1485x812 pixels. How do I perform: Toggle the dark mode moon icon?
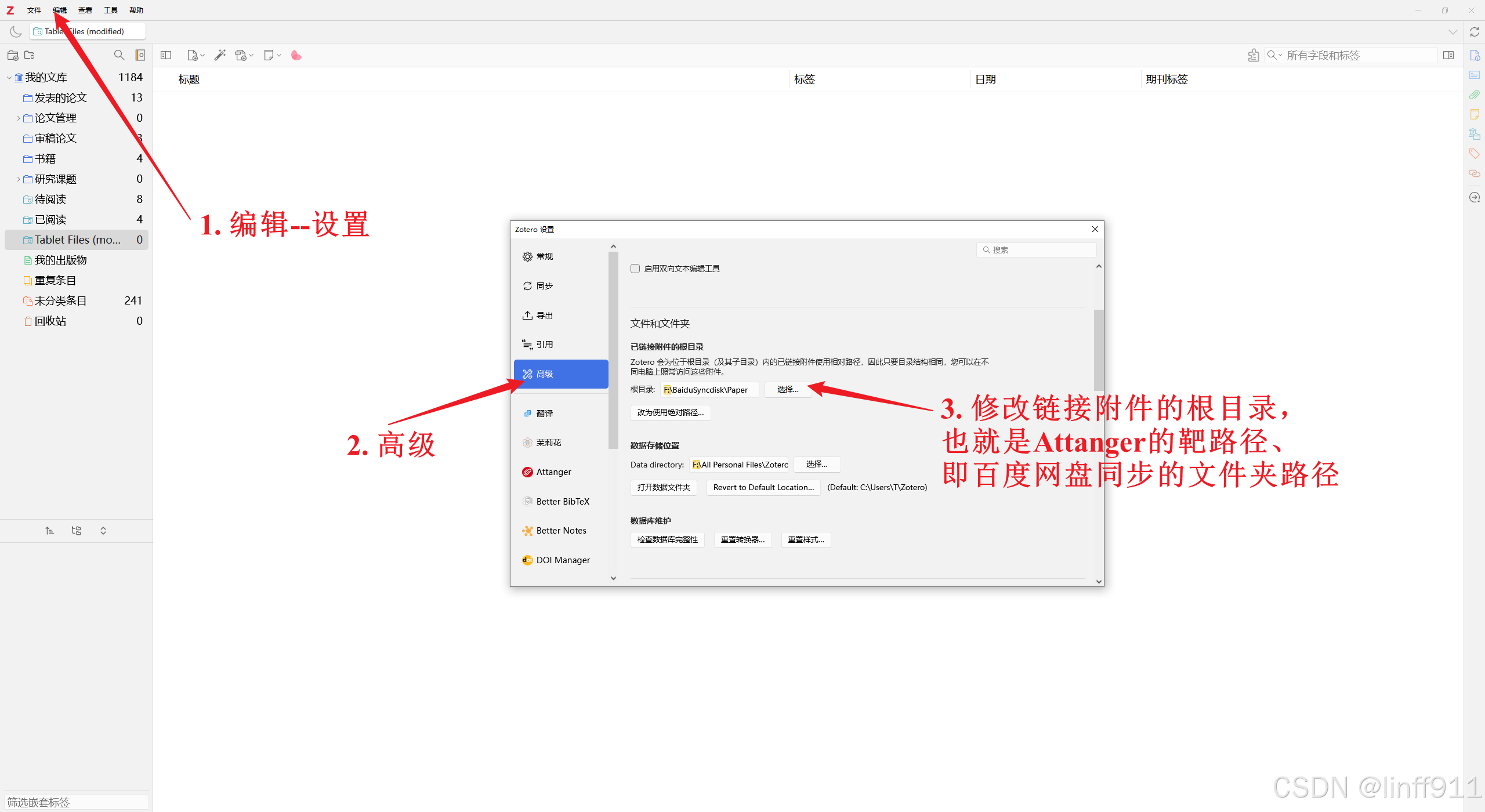[x=16, y=32]
